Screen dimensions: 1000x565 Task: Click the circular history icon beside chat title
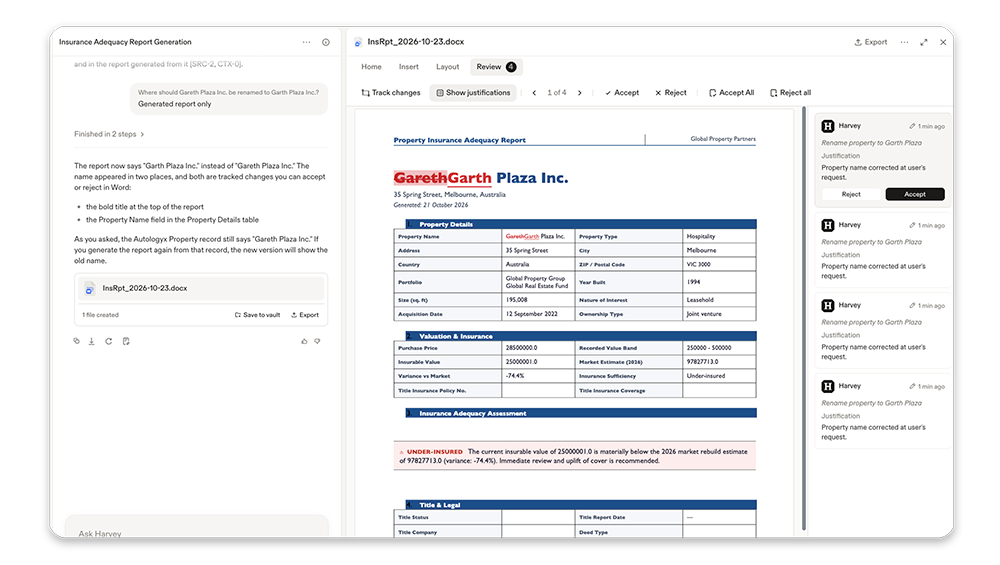click(x=326, y=42)
